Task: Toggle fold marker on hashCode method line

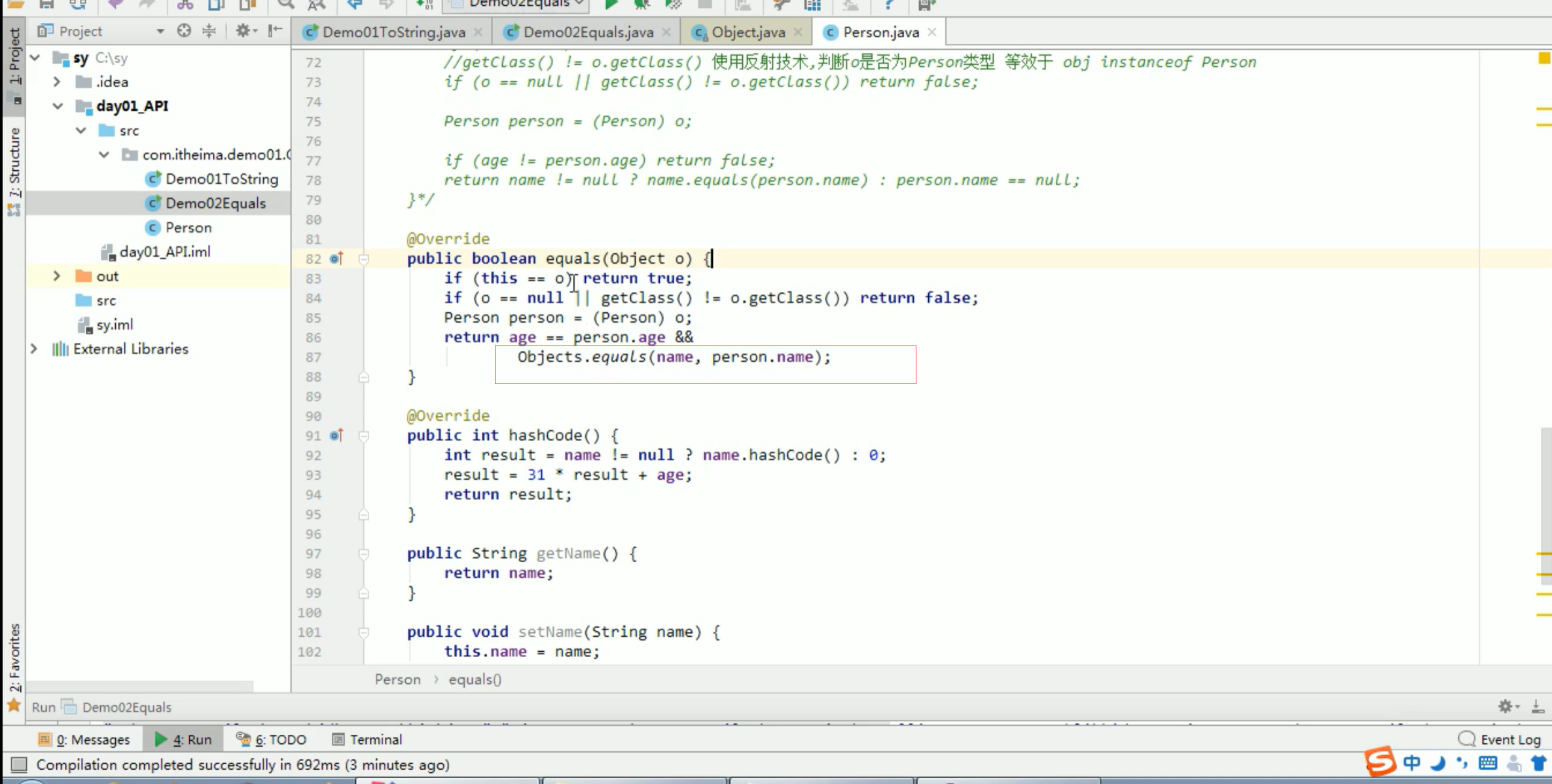Action: coord(364,436)
